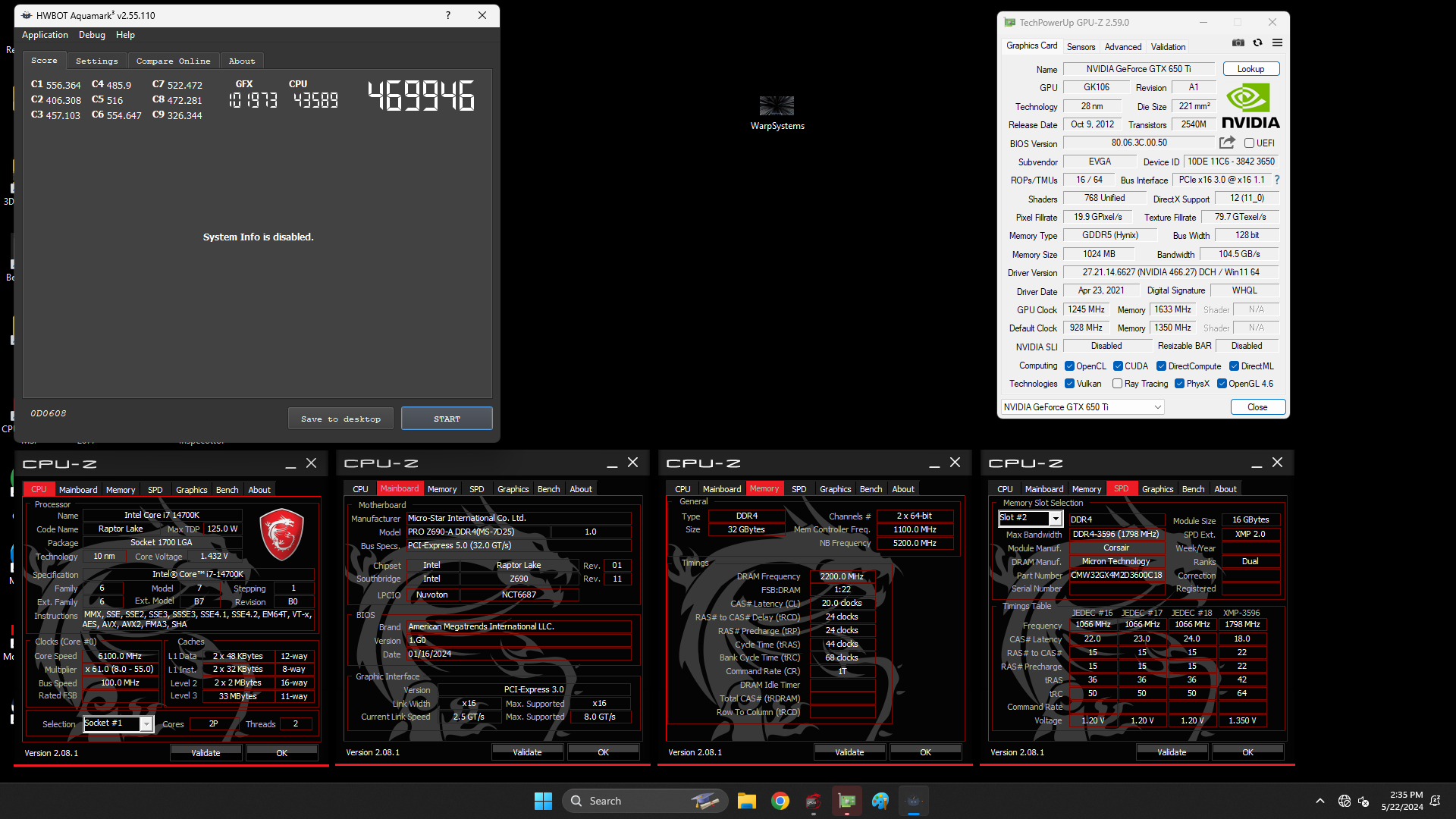The width and height of the screenshot is (1456, 819).
Task: Toggle the DirectML checkbox
Action: [x=1234, y=366]
